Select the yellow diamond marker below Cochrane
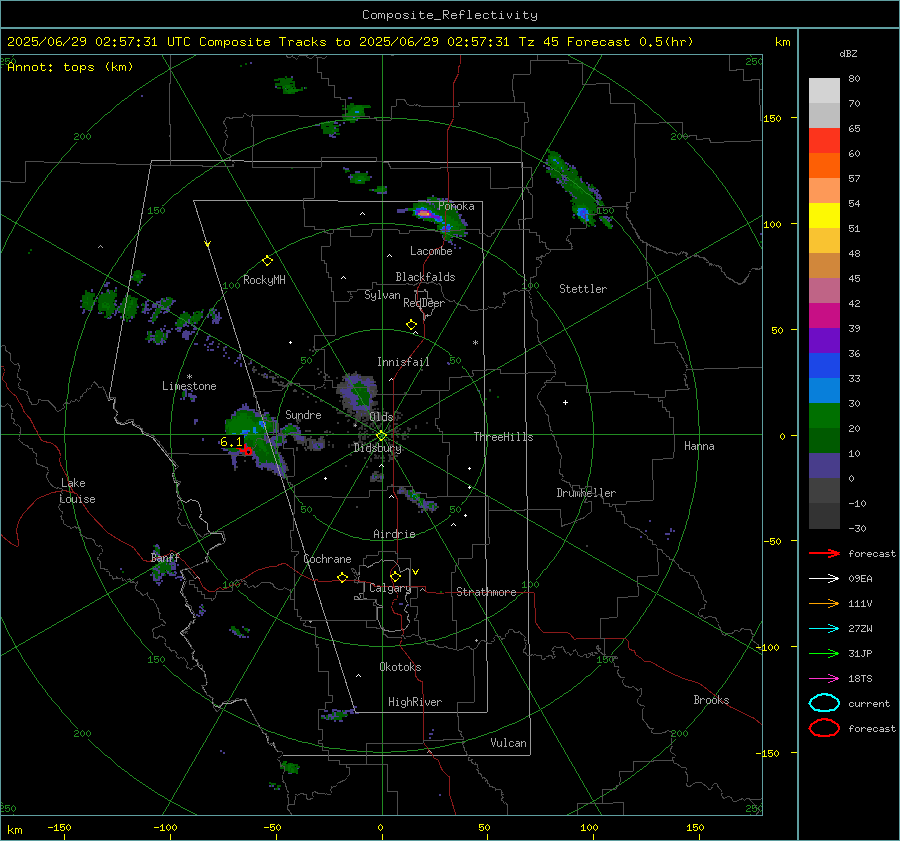Image resolution: width=900 pixels, height=841 pixels. tap(342, 578)
